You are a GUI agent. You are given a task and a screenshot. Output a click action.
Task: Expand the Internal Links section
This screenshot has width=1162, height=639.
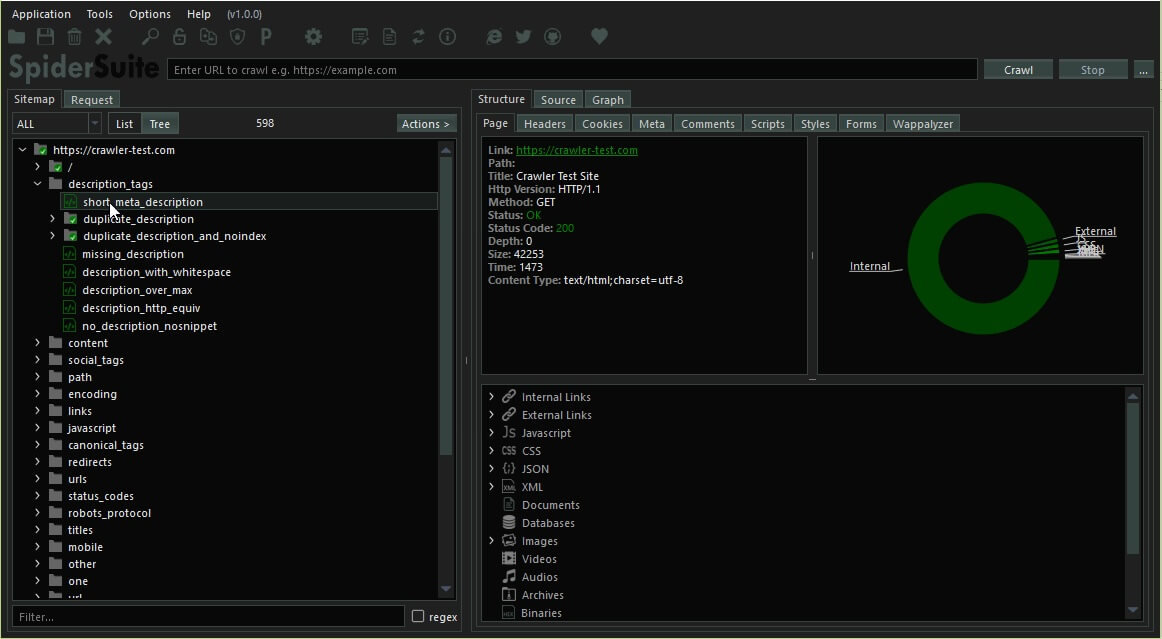pos(491,397)
